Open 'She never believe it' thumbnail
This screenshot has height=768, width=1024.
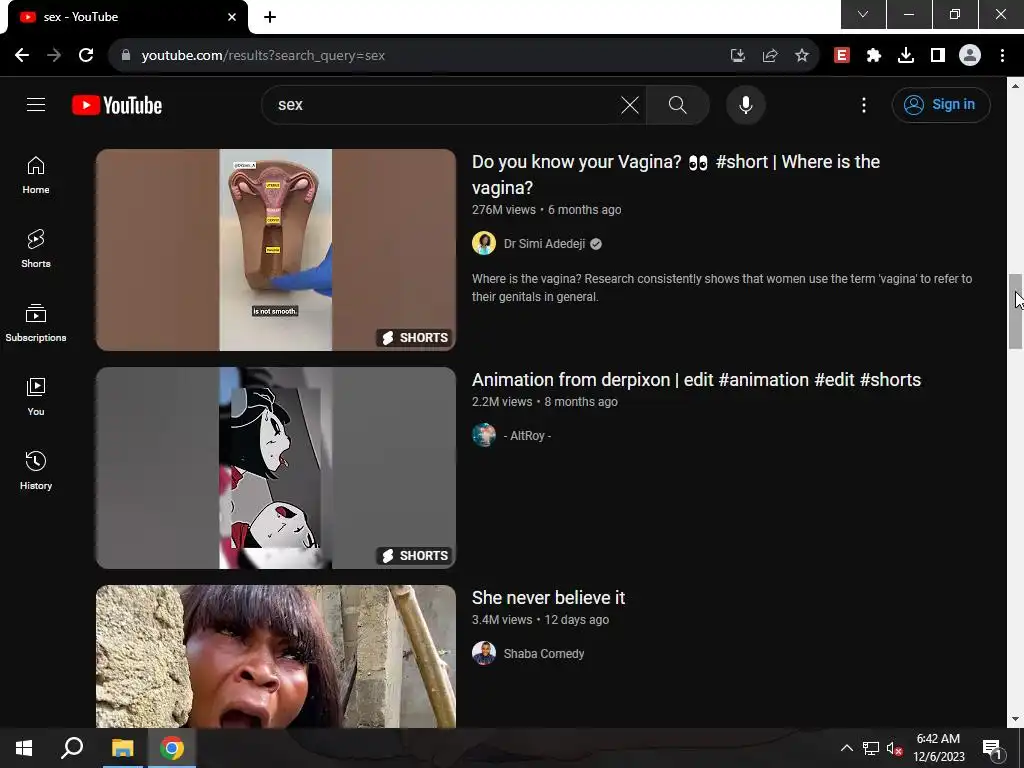click(x=276, y=656)
